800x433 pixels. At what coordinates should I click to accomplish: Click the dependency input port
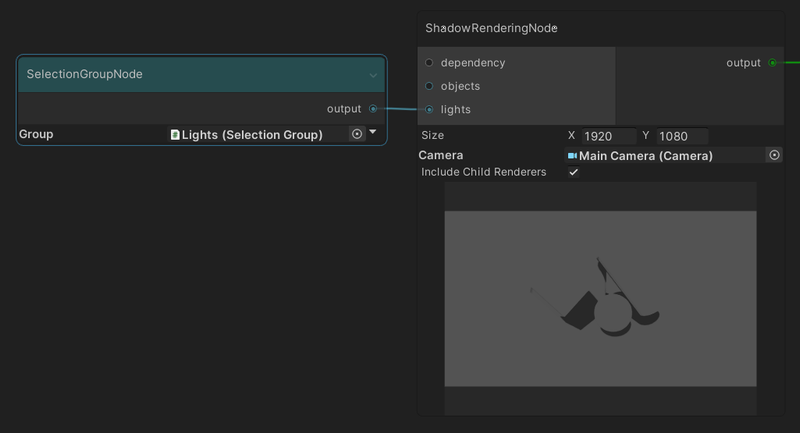429,63
